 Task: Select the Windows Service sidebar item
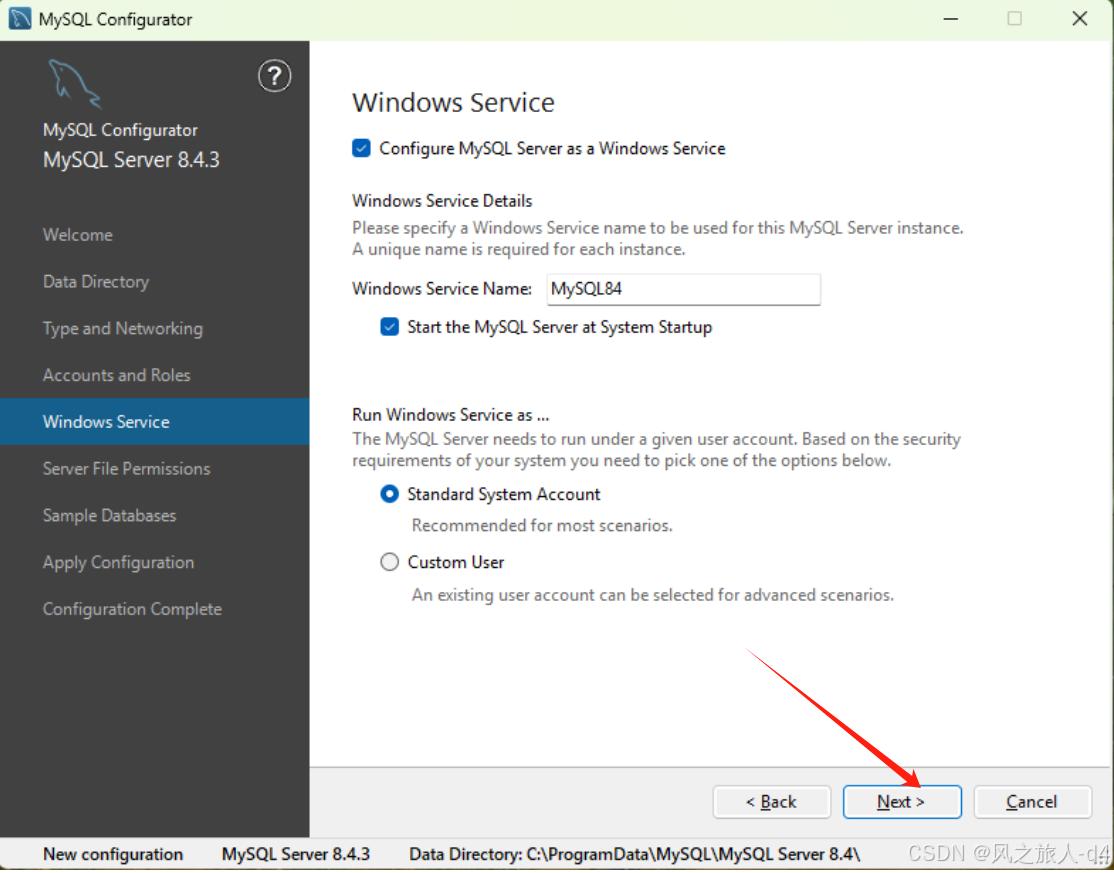(x=154, y=422)
